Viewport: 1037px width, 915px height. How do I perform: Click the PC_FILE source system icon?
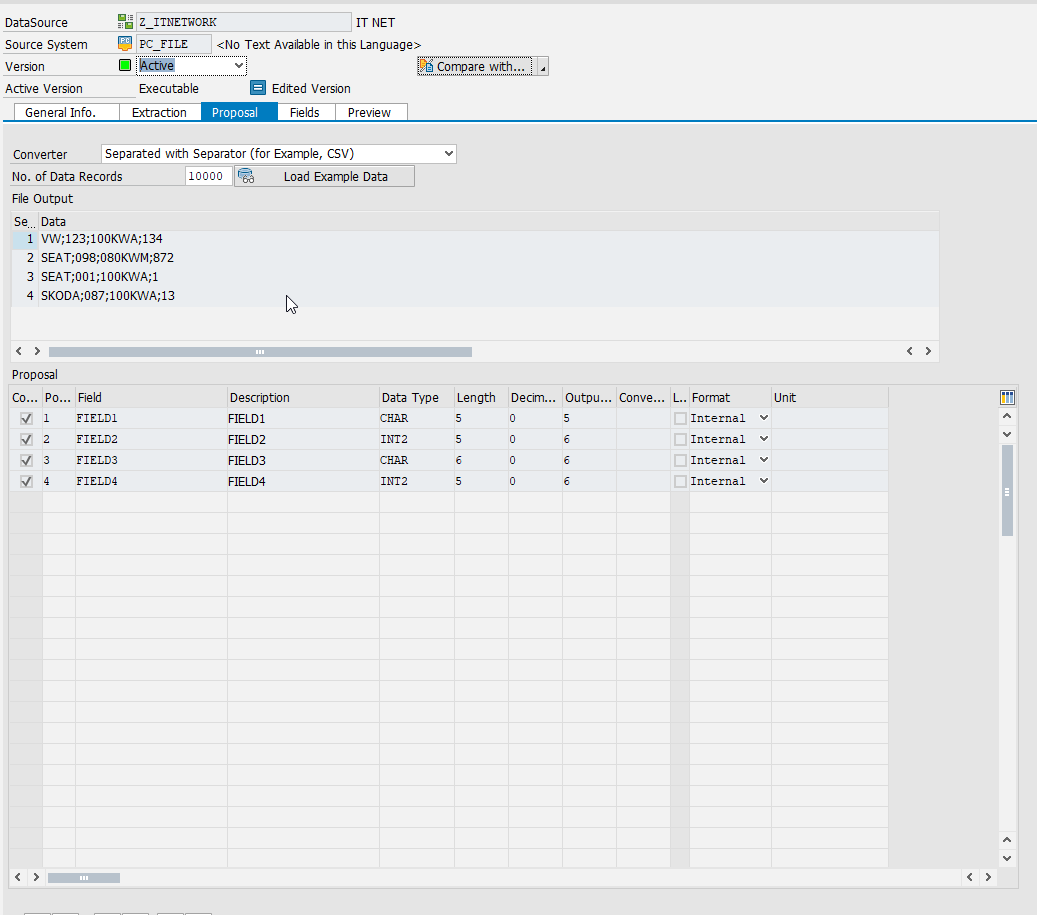125,44
